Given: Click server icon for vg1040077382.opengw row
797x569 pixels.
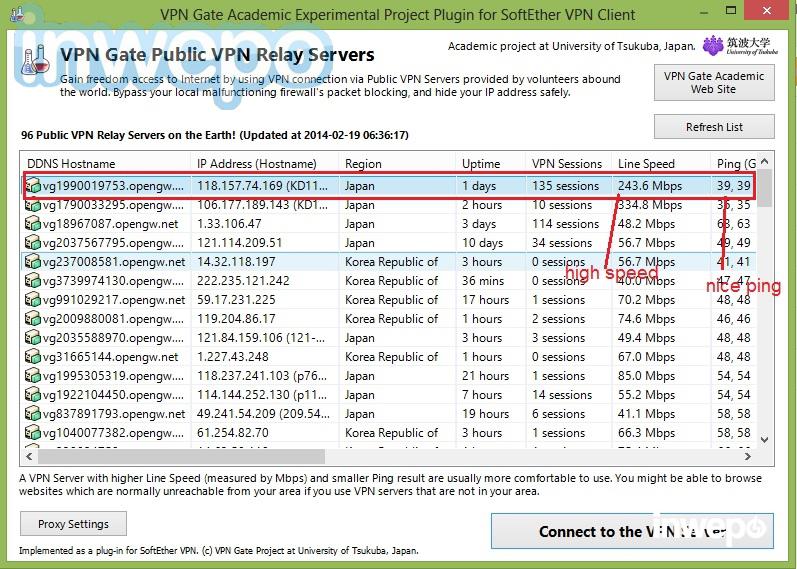Looking at the screenshot, I should coord(33,433).
